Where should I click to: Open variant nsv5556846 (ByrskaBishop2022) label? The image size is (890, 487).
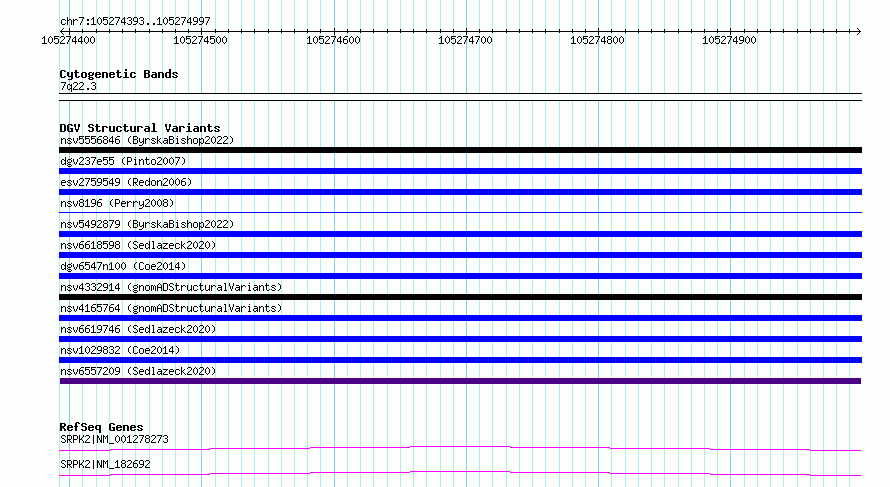147,140
